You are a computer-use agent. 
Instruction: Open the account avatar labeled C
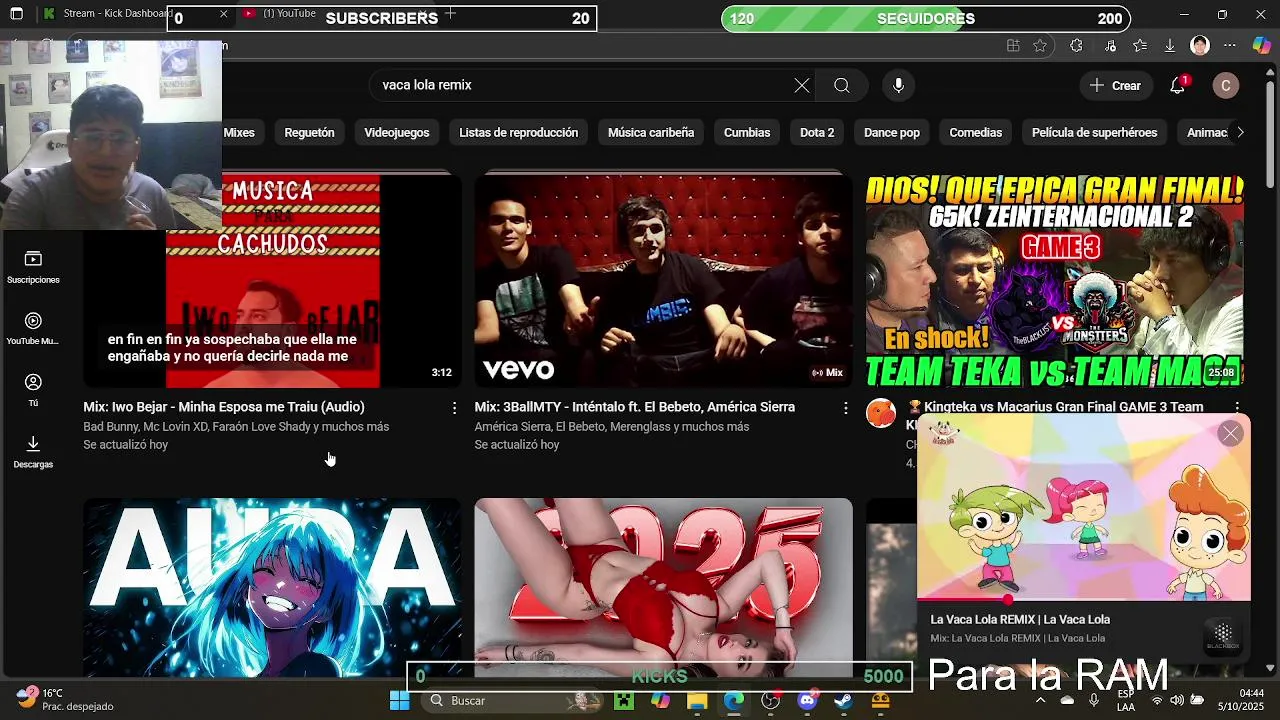click(x=1226, y=86)
